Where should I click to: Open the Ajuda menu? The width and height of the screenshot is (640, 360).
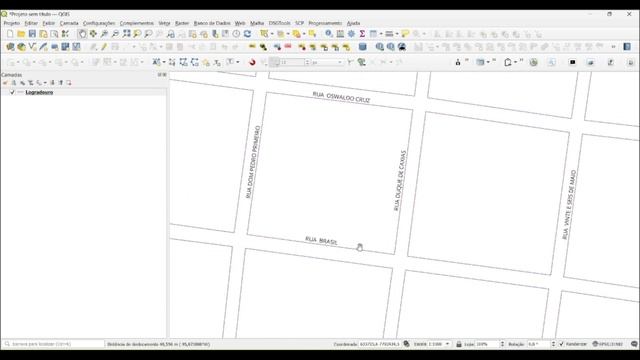pos(353,23)
